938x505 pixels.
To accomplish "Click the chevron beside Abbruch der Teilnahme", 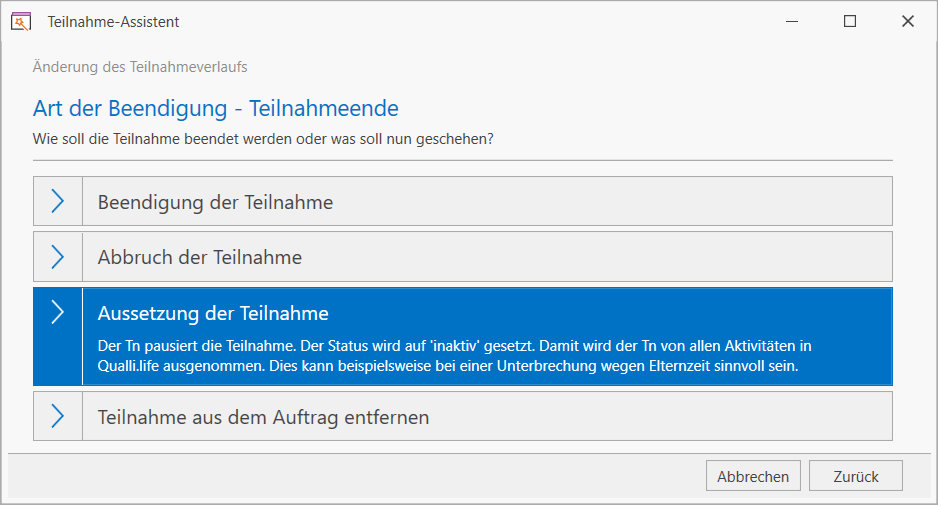I will click(x=57, y=257).
